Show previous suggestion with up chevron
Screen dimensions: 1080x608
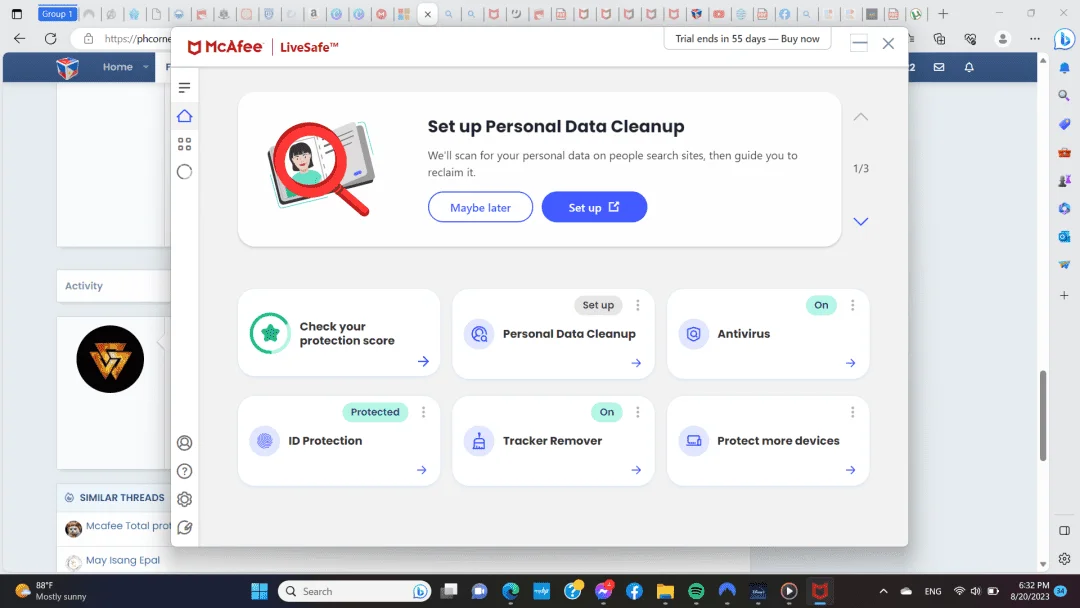tap(860, 117)
